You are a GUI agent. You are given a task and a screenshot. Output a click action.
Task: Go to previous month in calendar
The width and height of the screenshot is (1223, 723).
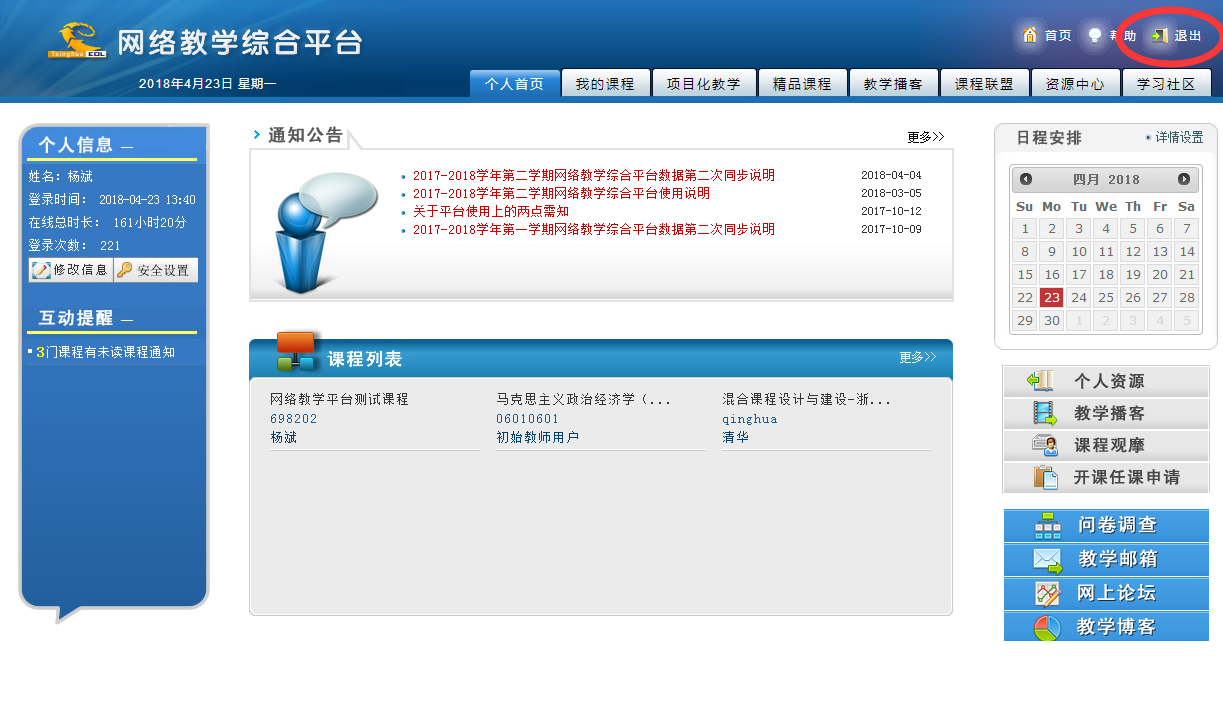(x=1026, y=179)
